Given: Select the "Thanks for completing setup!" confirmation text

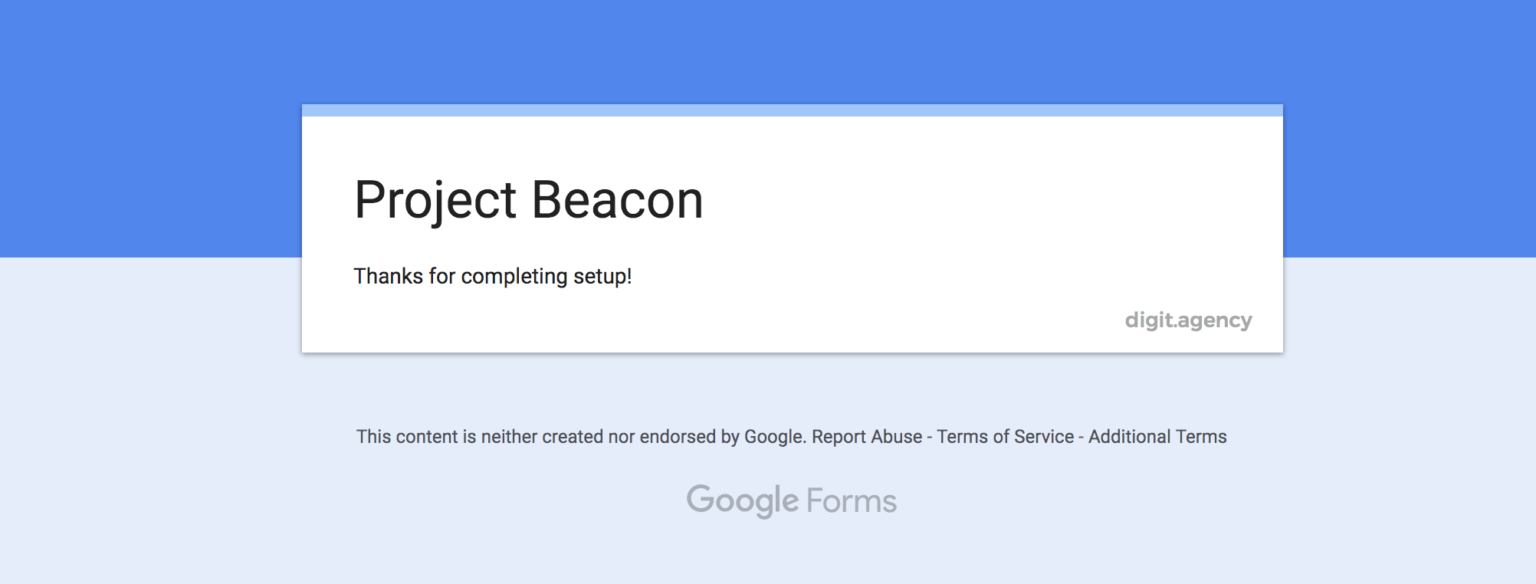Looking at the screenshot, I should point(492,276).
